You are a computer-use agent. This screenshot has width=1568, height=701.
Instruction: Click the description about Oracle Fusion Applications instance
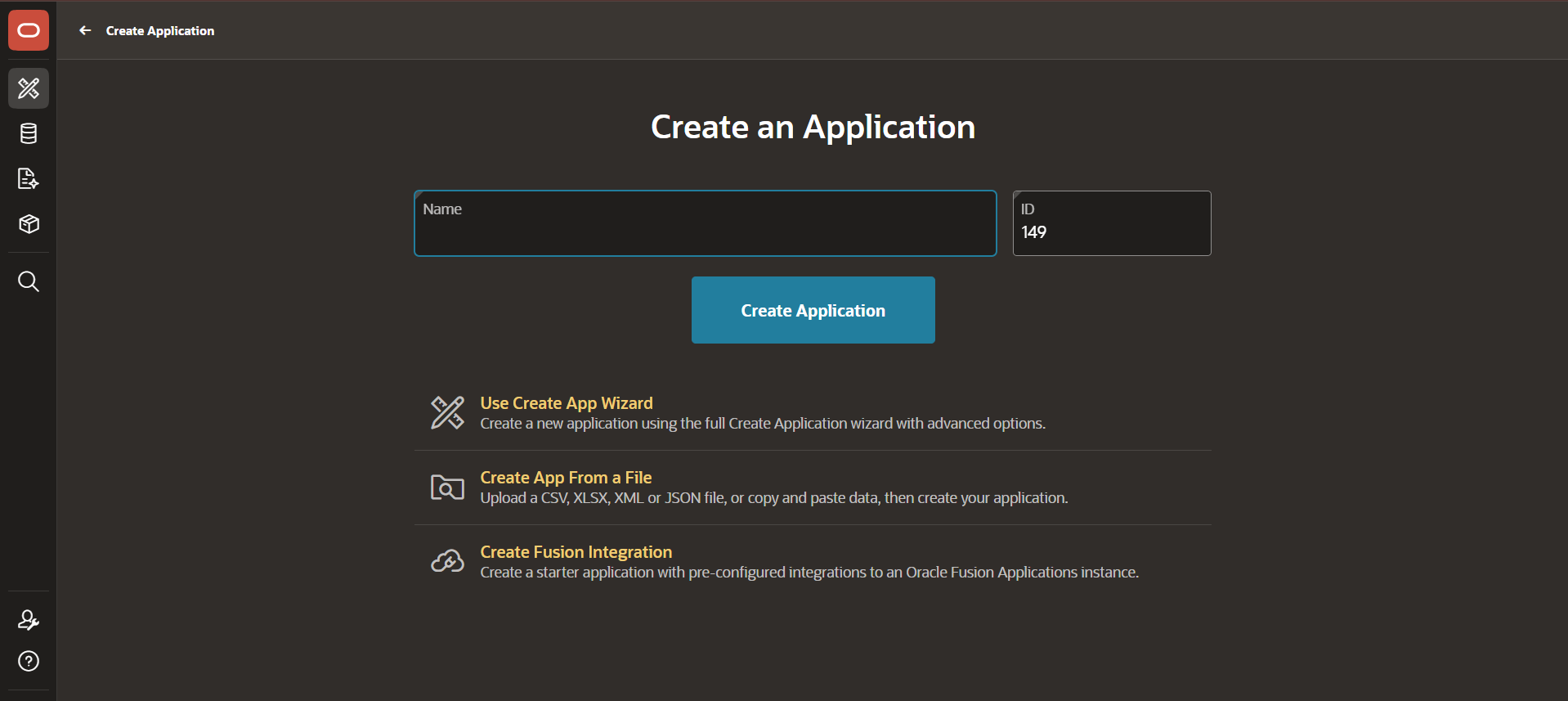809,573
